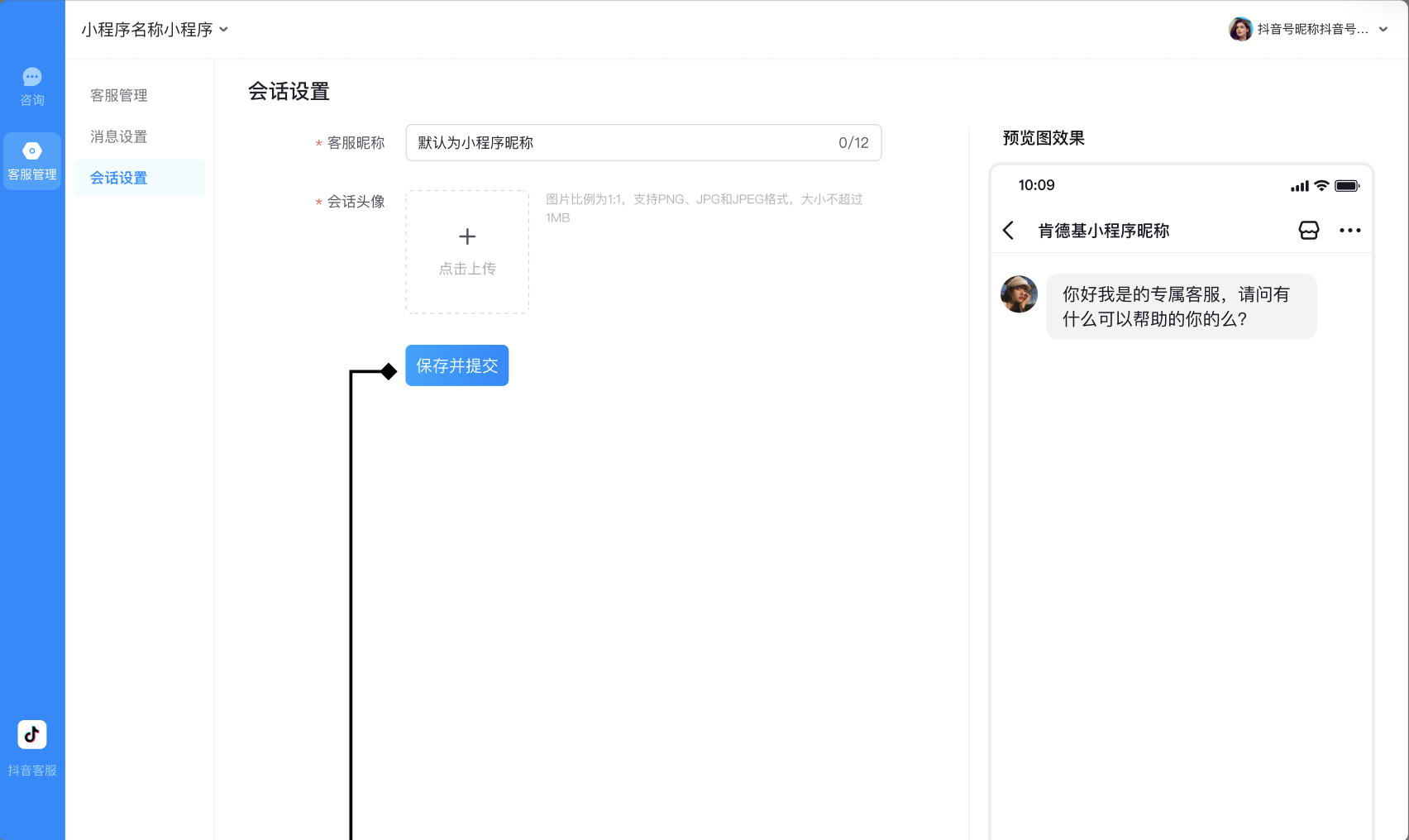This screenshot has height=840, width=1409.
Task: Click the shop icon in preview header
Action: [x=1308, y=231]
